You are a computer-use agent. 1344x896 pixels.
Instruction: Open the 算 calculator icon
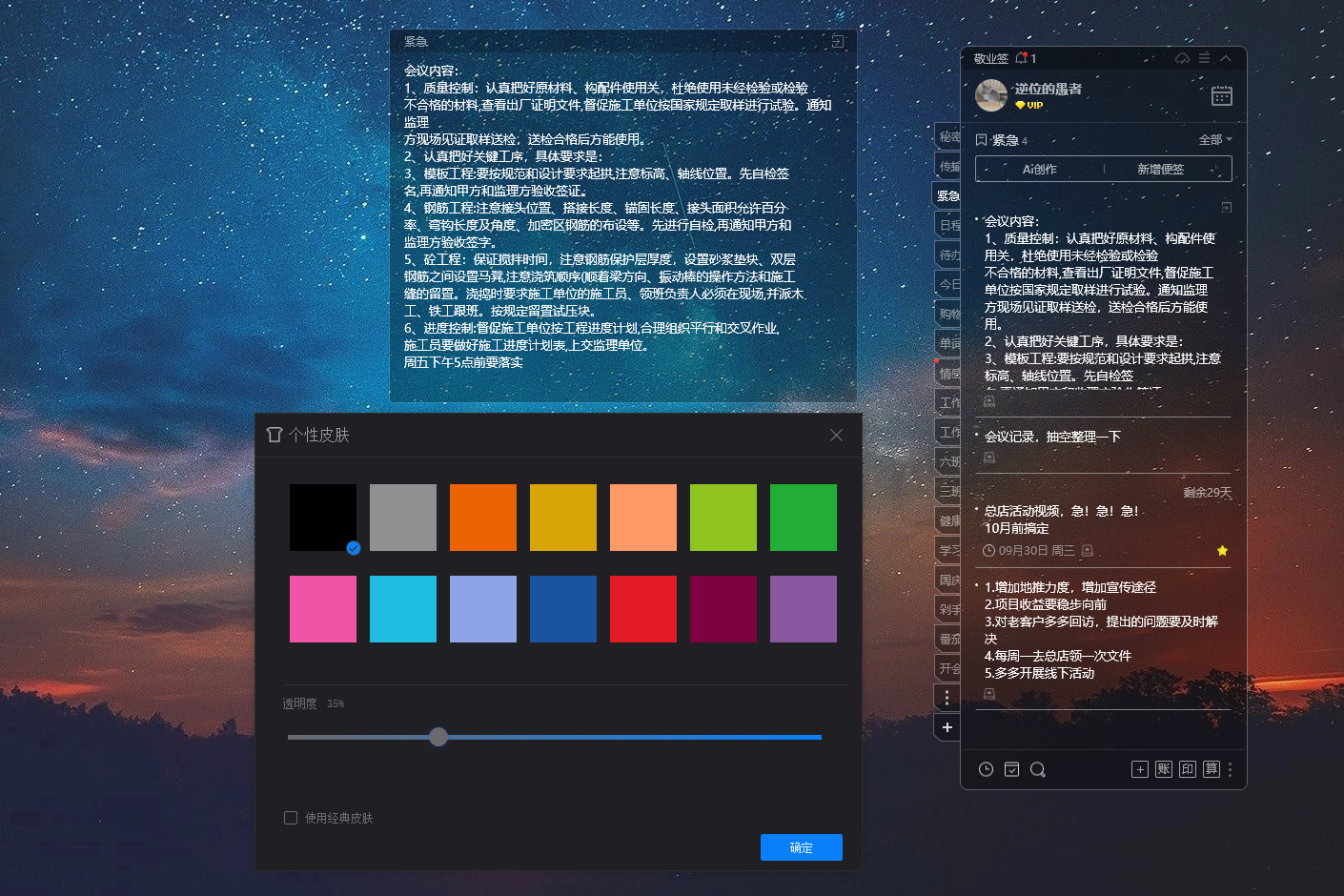[1211, 769]
